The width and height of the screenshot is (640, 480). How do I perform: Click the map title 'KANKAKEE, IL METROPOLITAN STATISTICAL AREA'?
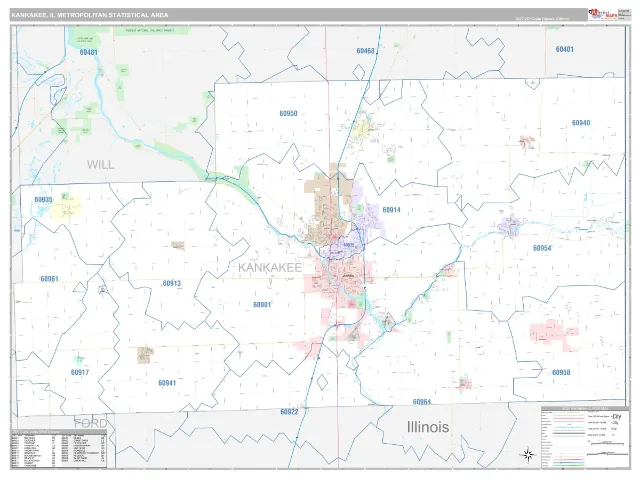[90, 15]
